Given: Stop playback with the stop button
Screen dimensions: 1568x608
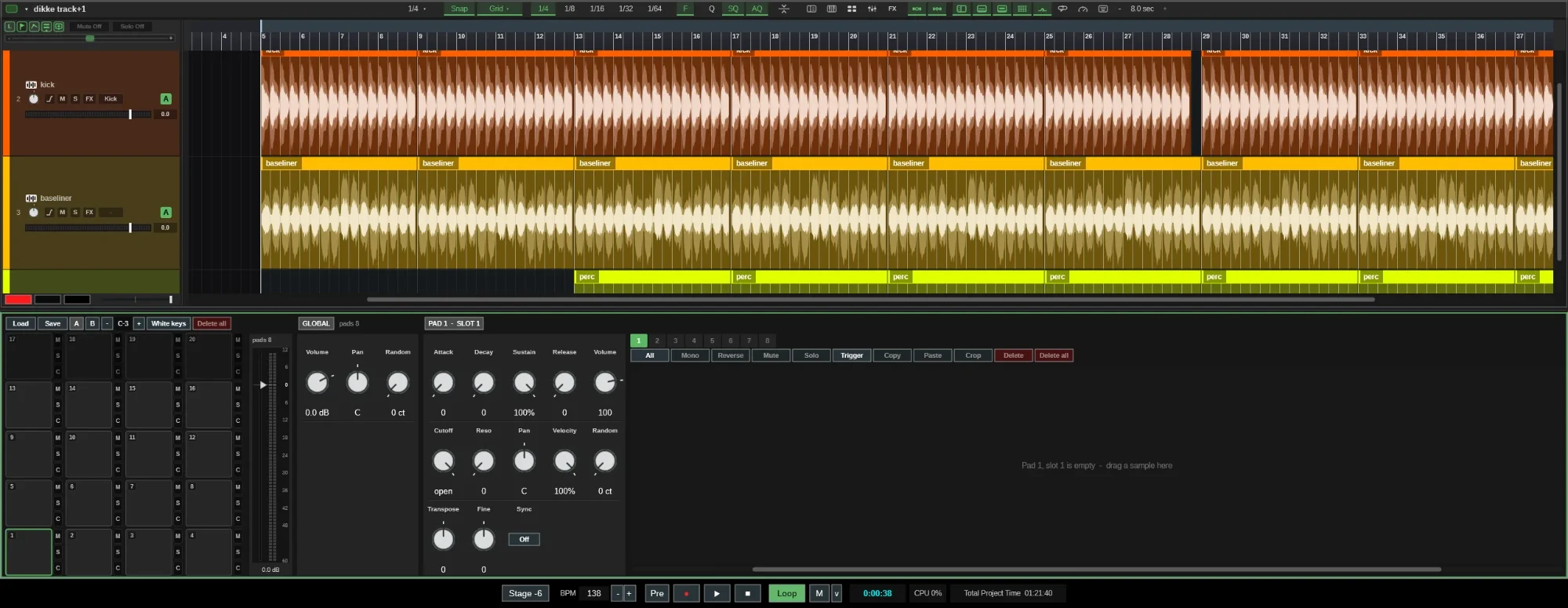Looking at the screenshot, I should point(747,594).
